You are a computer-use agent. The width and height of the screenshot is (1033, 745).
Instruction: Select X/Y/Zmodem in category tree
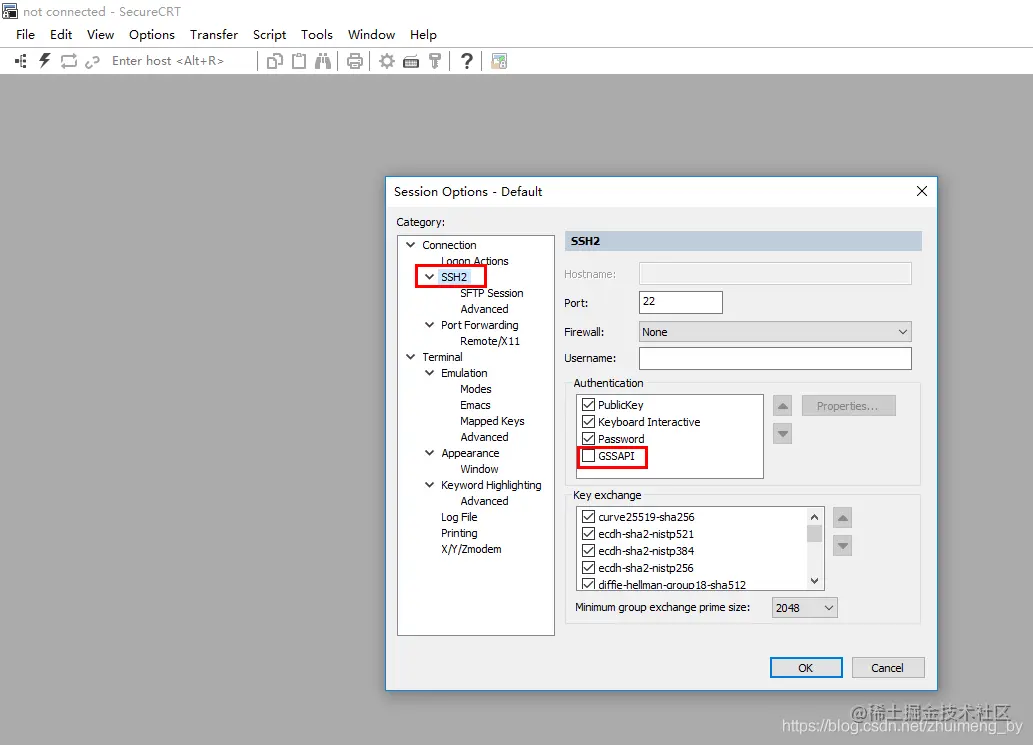pos(471,549)
